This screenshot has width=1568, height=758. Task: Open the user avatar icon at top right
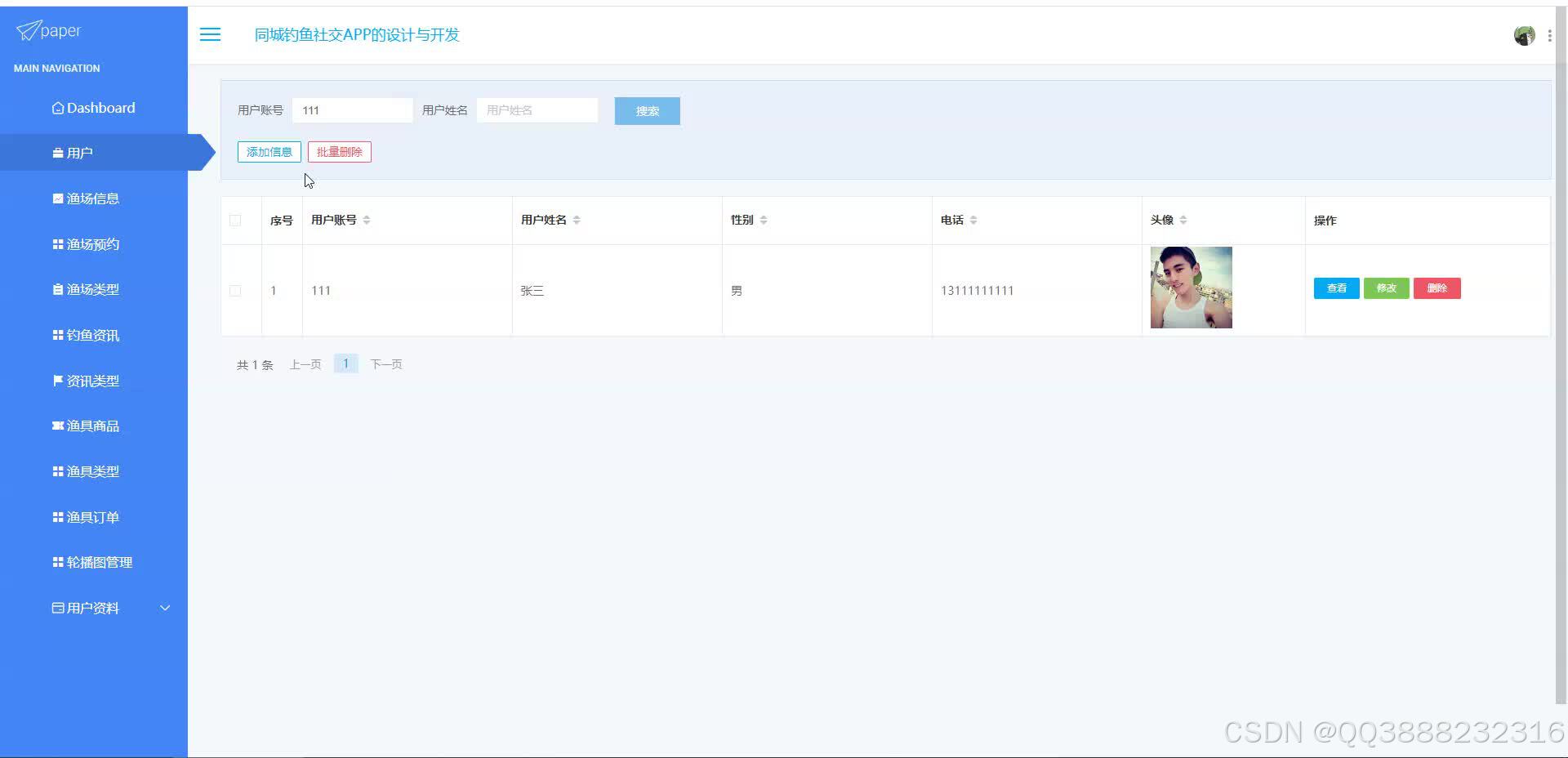tap(1524, 35)
